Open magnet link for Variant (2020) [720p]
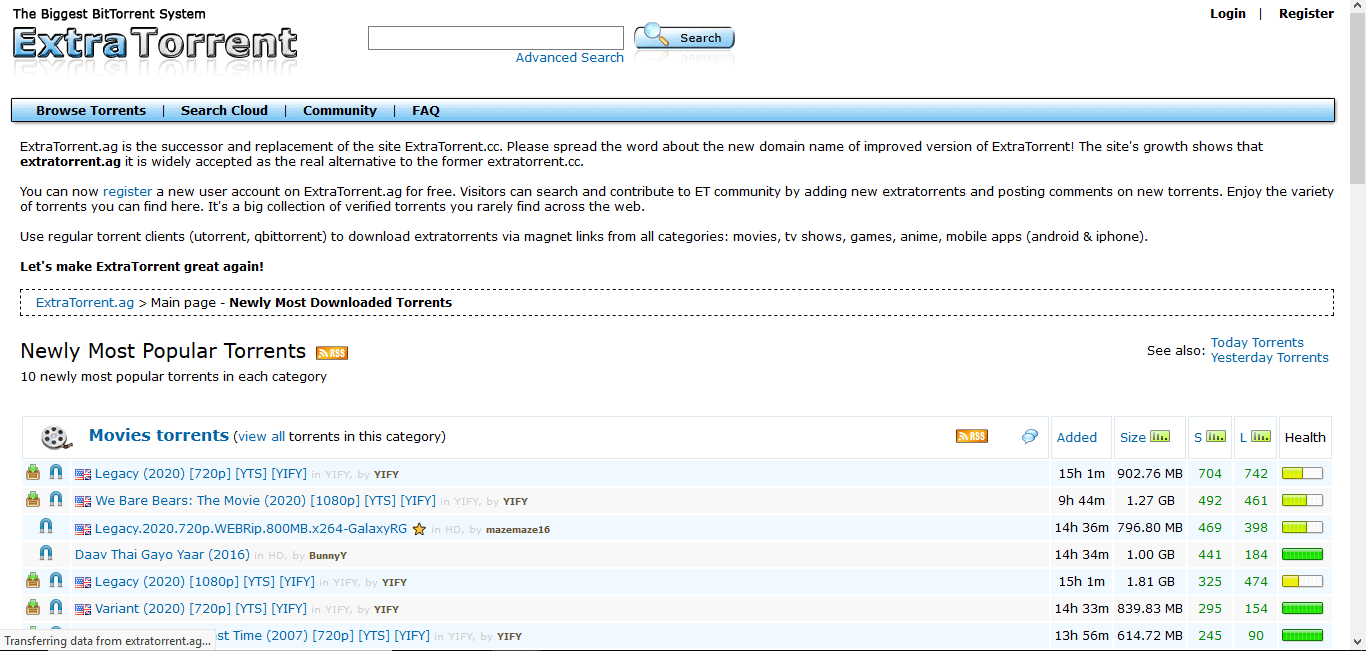 point(56,608)
